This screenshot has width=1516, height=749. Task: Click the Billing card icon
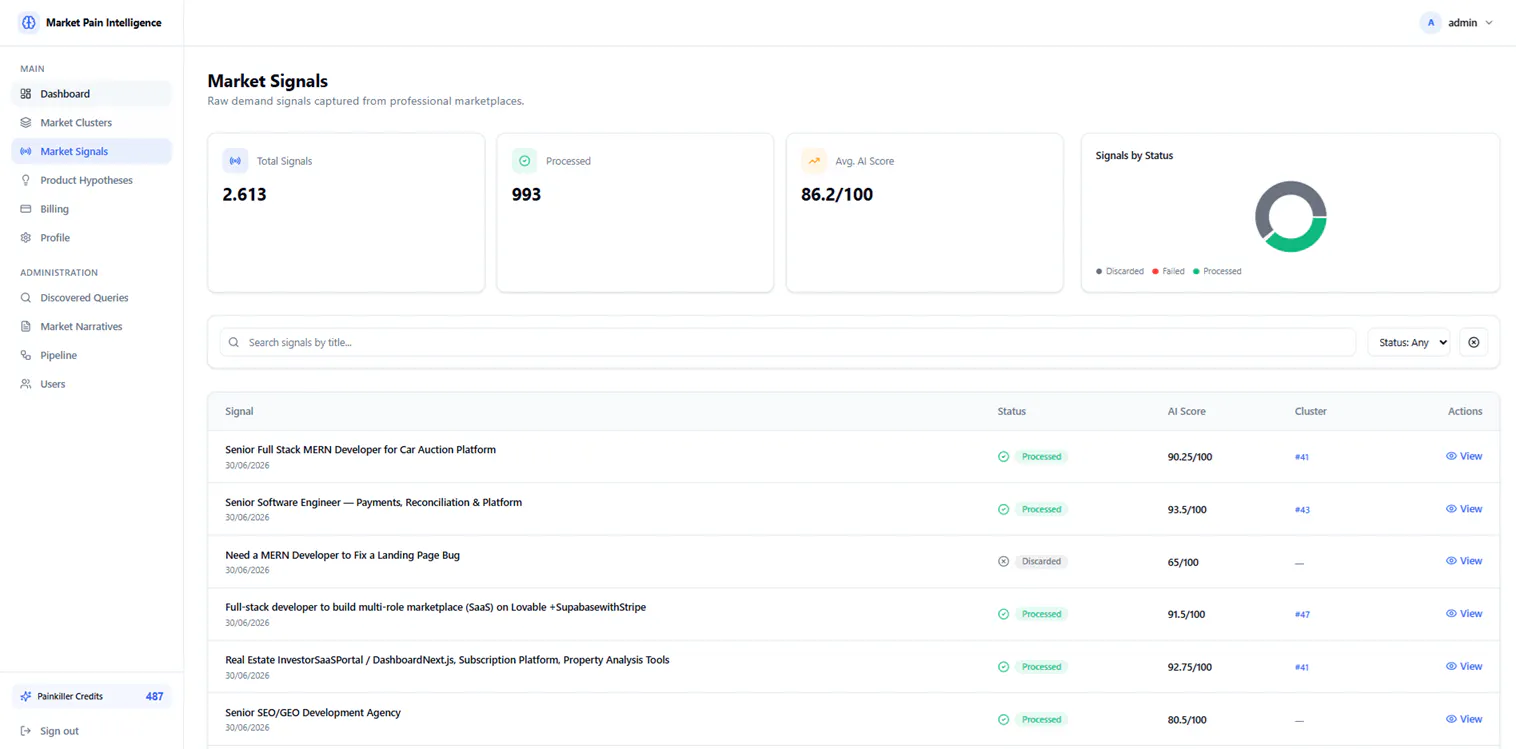[x=26, y=209]
